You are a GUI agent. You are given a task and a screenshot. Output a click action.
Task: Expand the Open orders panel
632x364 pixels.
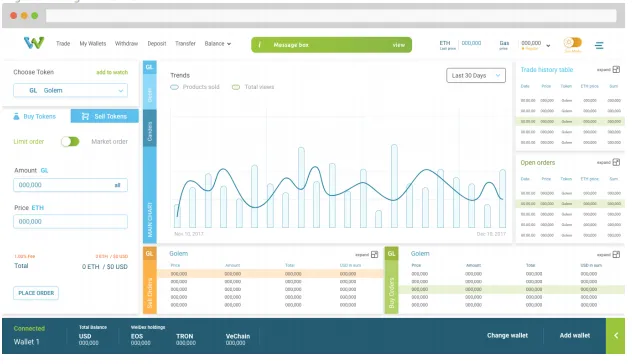[616, 162]
